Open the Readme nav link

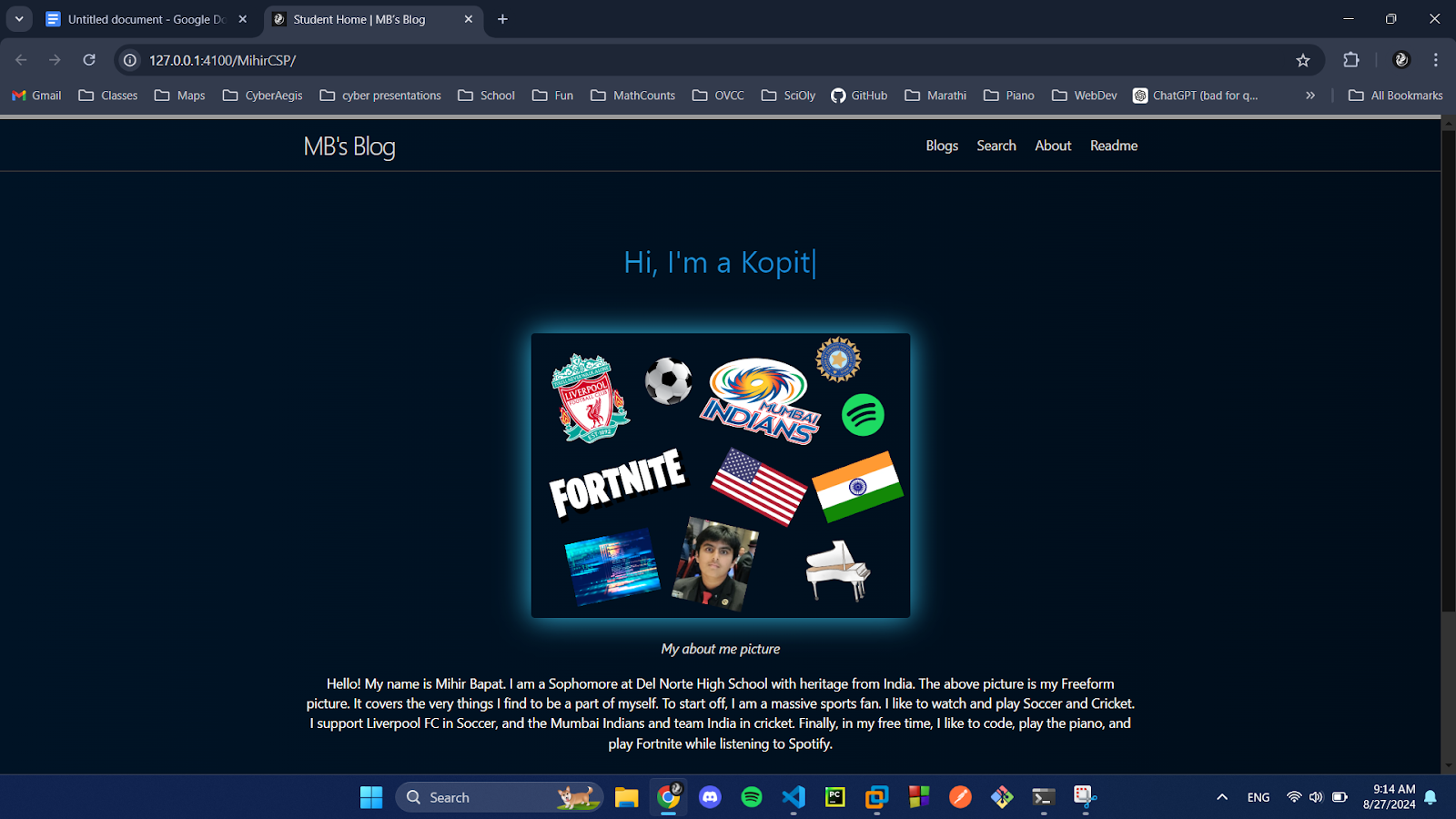click(1114, 146)
